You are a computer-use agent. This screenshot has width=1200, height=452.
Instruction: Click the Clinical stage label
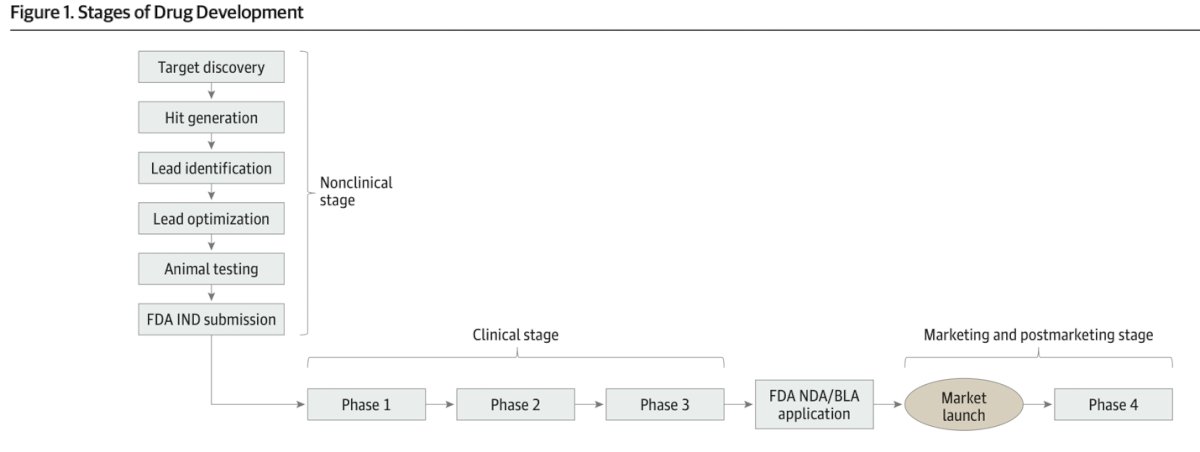click(515, 335)
